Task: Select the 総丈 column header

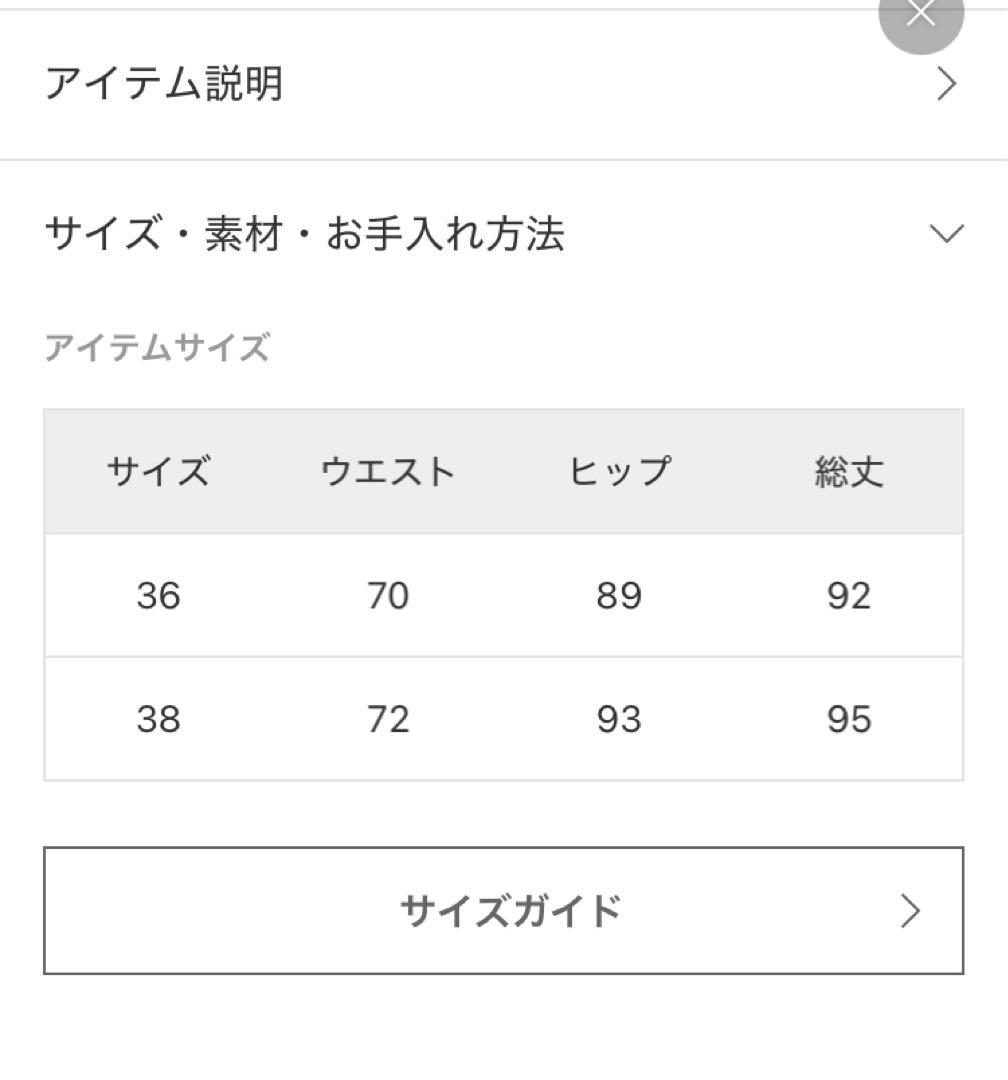Action: pos(849,472)
